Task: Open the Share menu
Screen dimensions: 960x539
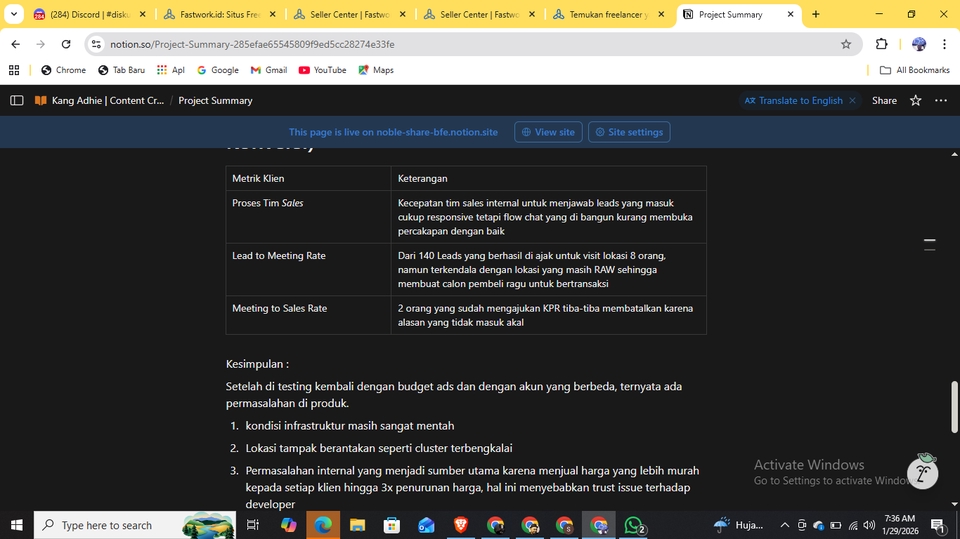Action: coord(884,100)
